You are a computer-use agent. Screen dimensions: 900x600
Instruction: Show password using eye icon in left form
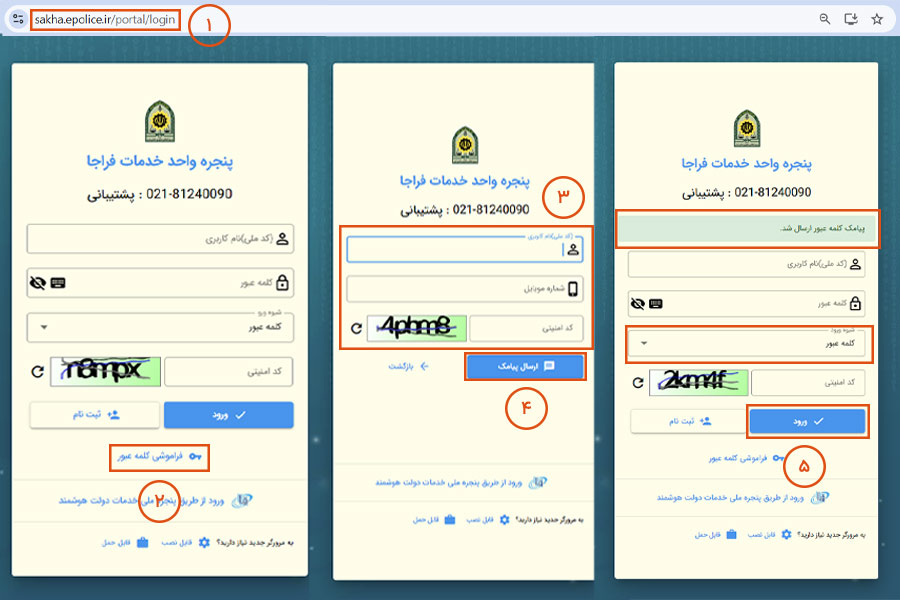click(x=38, y=284)
